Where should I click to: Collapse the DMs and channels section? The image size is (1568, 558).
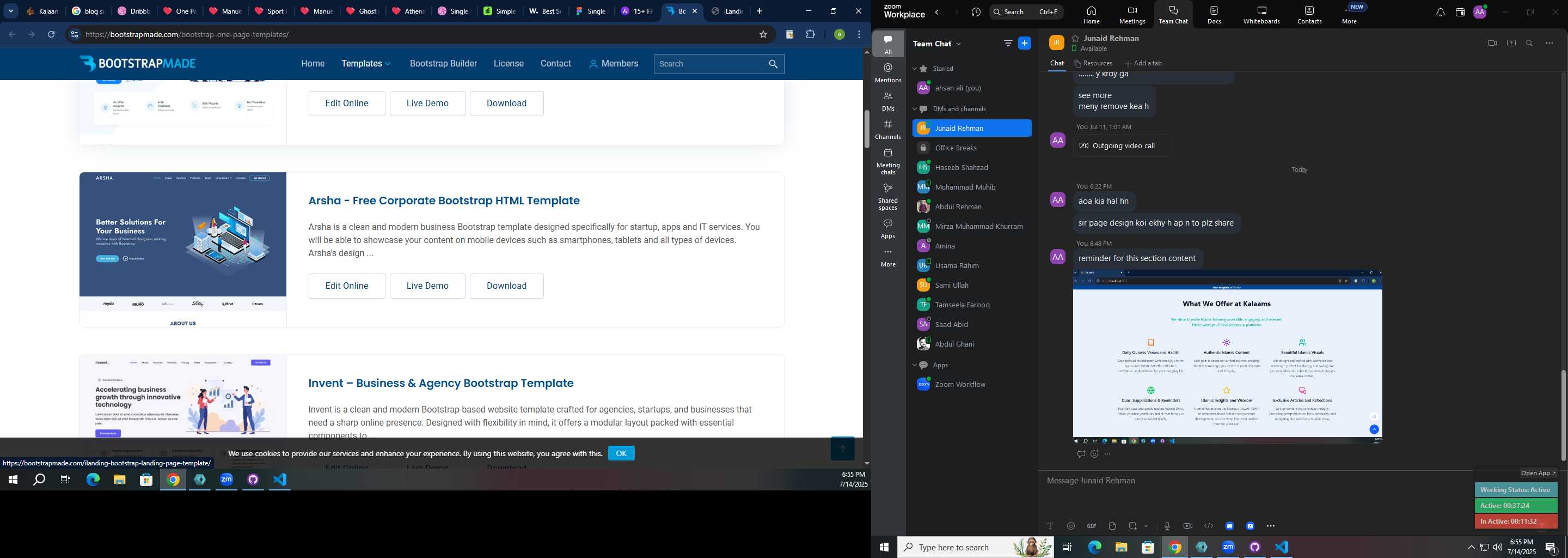pyautogui.click(x=914, y=109)
